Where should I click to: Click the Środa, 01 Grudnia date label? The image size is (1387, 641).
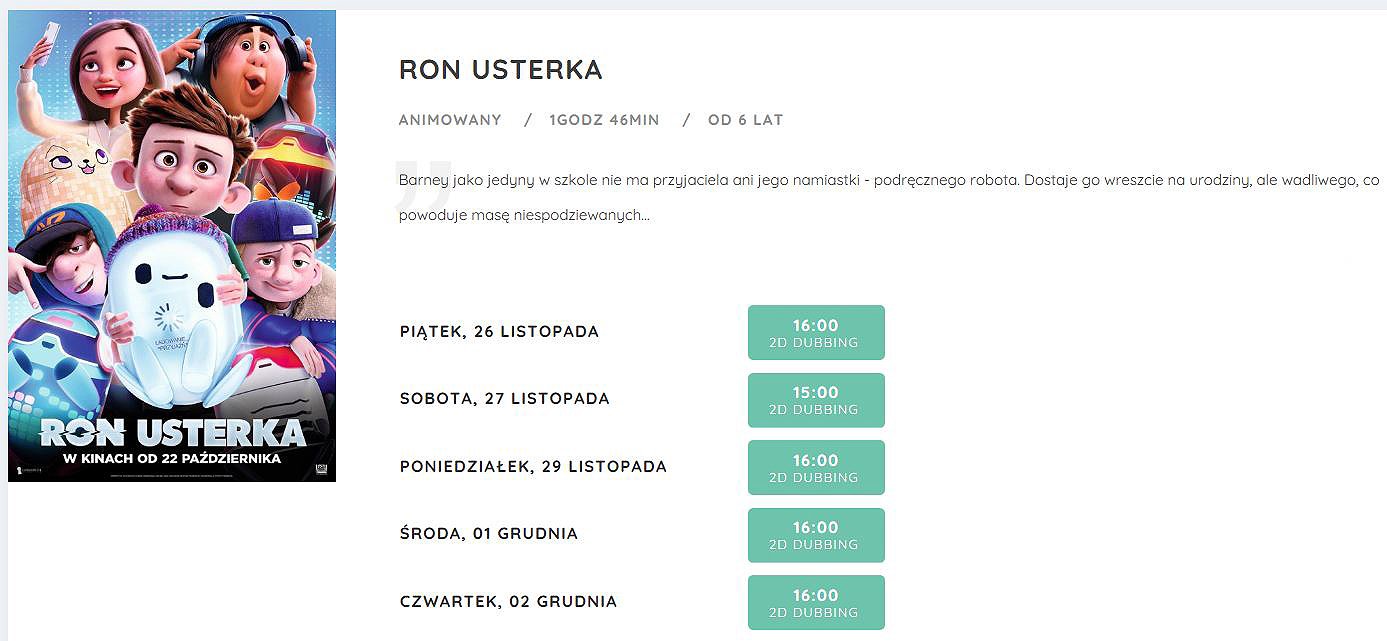click(489, 534)
